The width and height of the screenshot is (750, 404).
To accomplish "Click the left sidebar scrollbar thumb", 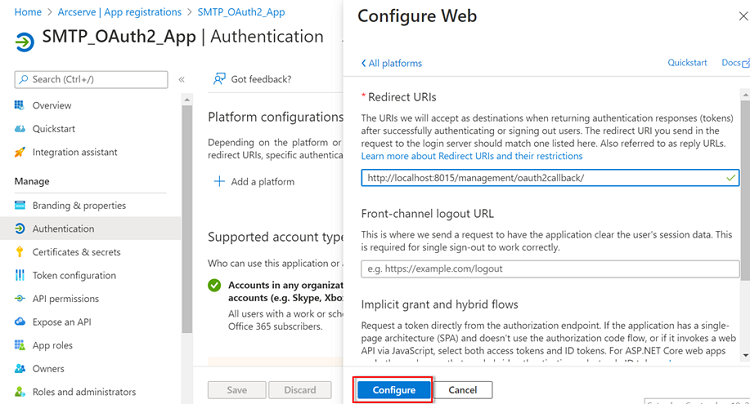I will pos(187,219).
